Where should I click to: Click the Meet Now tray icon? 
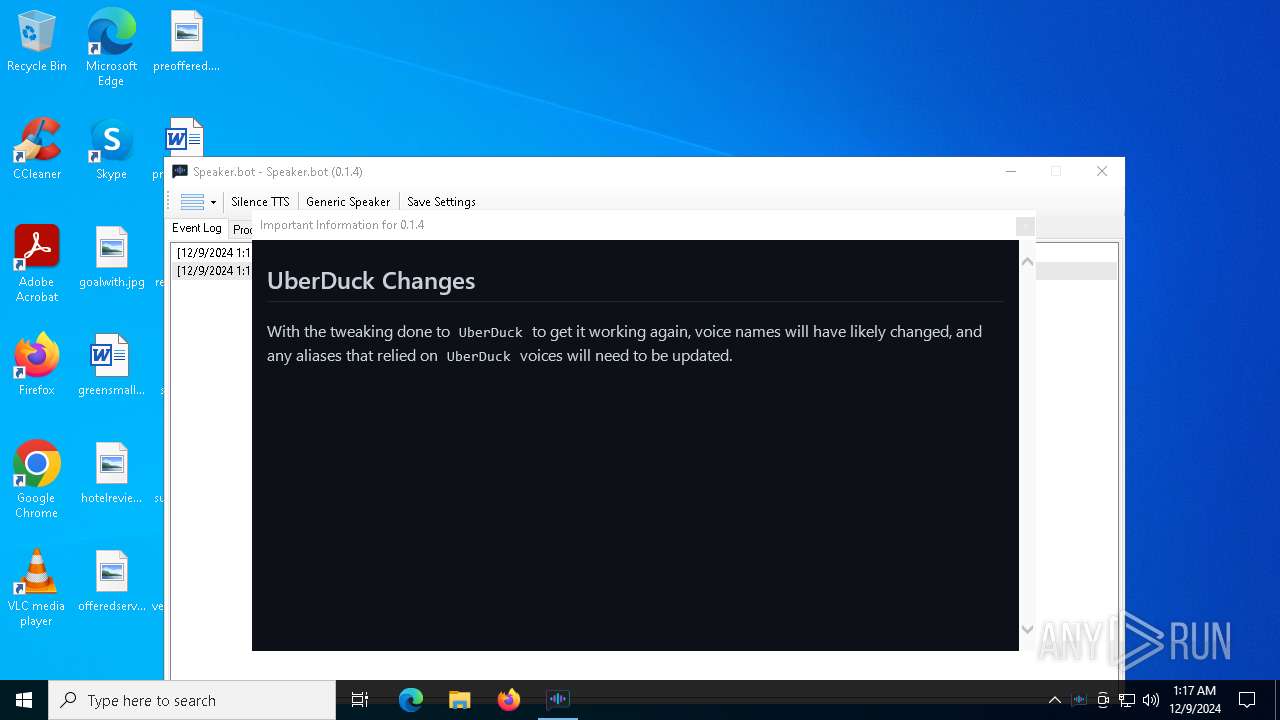tap(1103, 700)
